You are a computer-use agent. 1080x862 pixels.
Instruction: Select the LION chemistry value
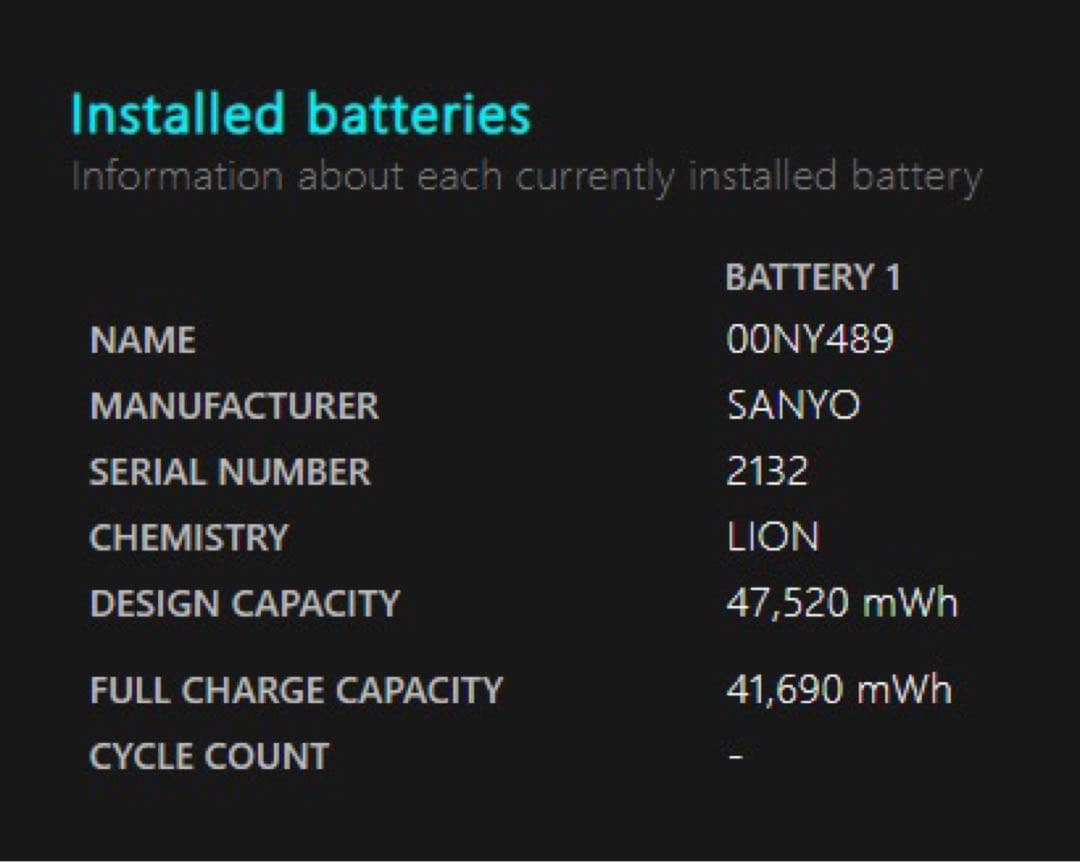772,538
